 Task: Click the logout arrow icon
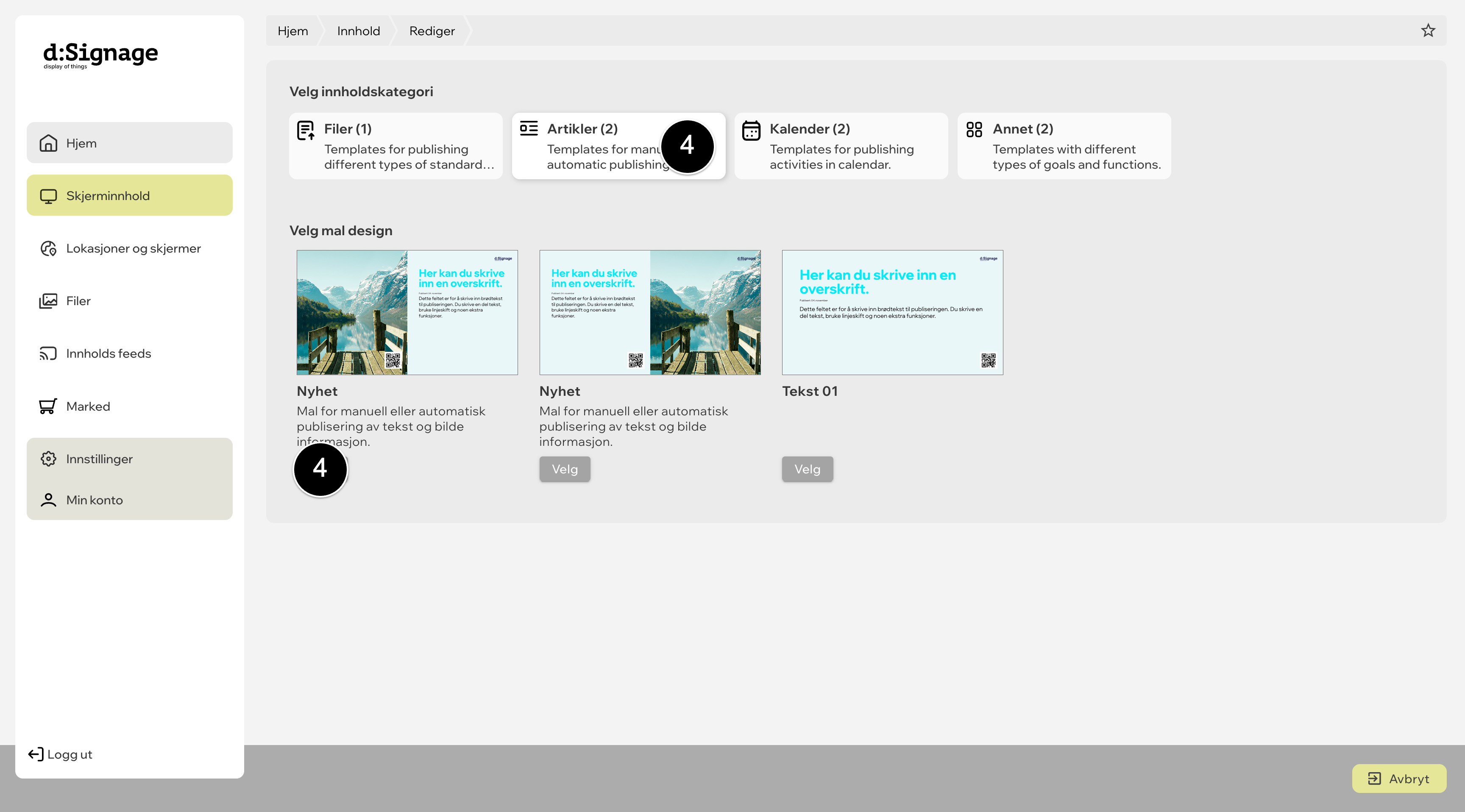[36, 754]
